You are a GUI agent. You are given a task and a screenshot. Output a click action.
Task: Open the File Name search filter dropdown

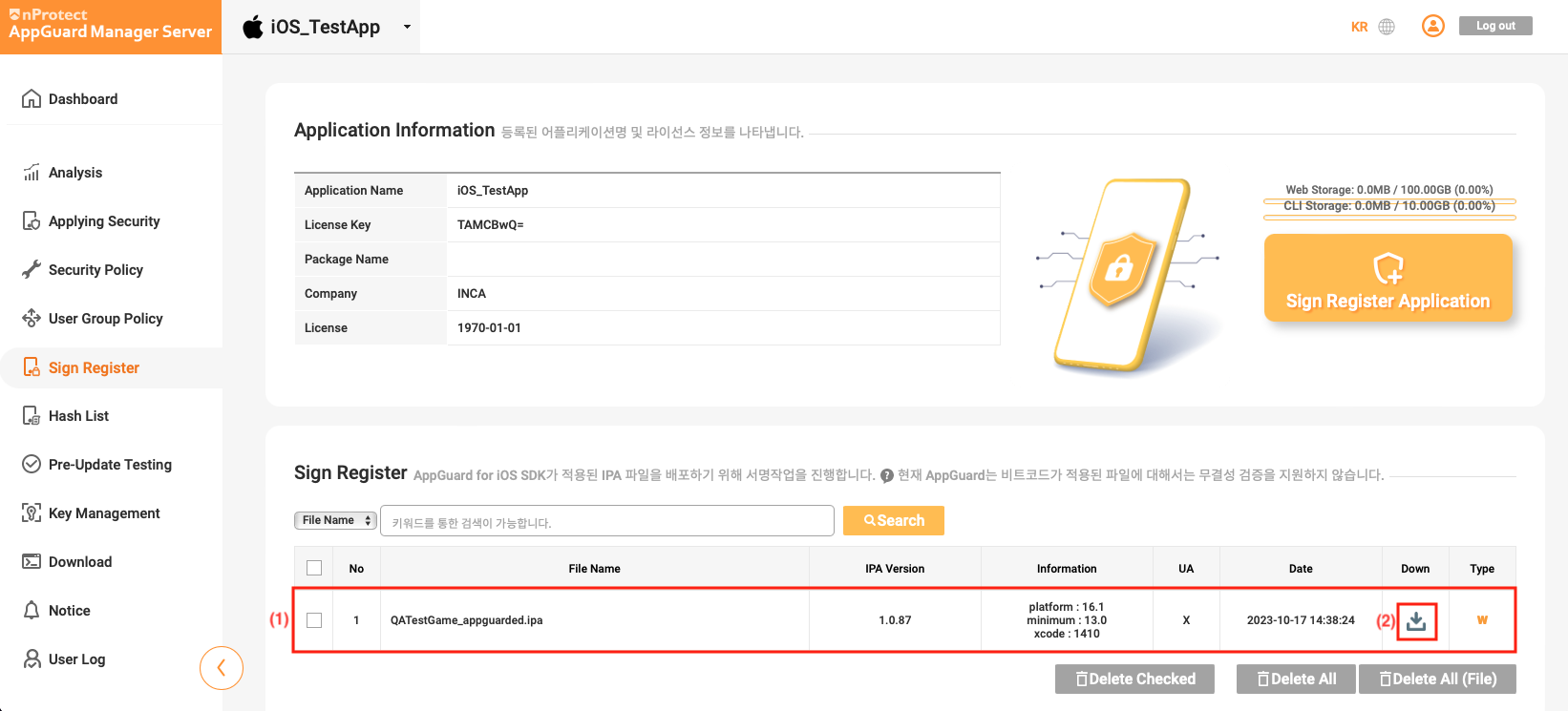point(335,521)
